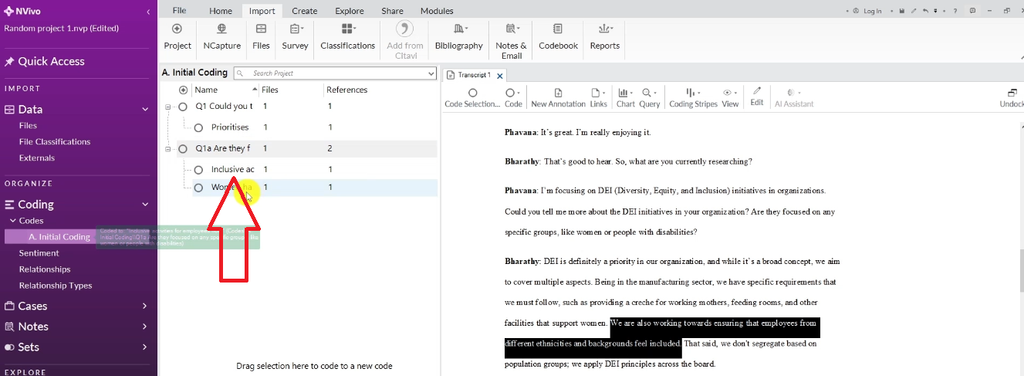Open the Help question mark
The height and width of the screenshot is (376, 1024).
[955, 11]
